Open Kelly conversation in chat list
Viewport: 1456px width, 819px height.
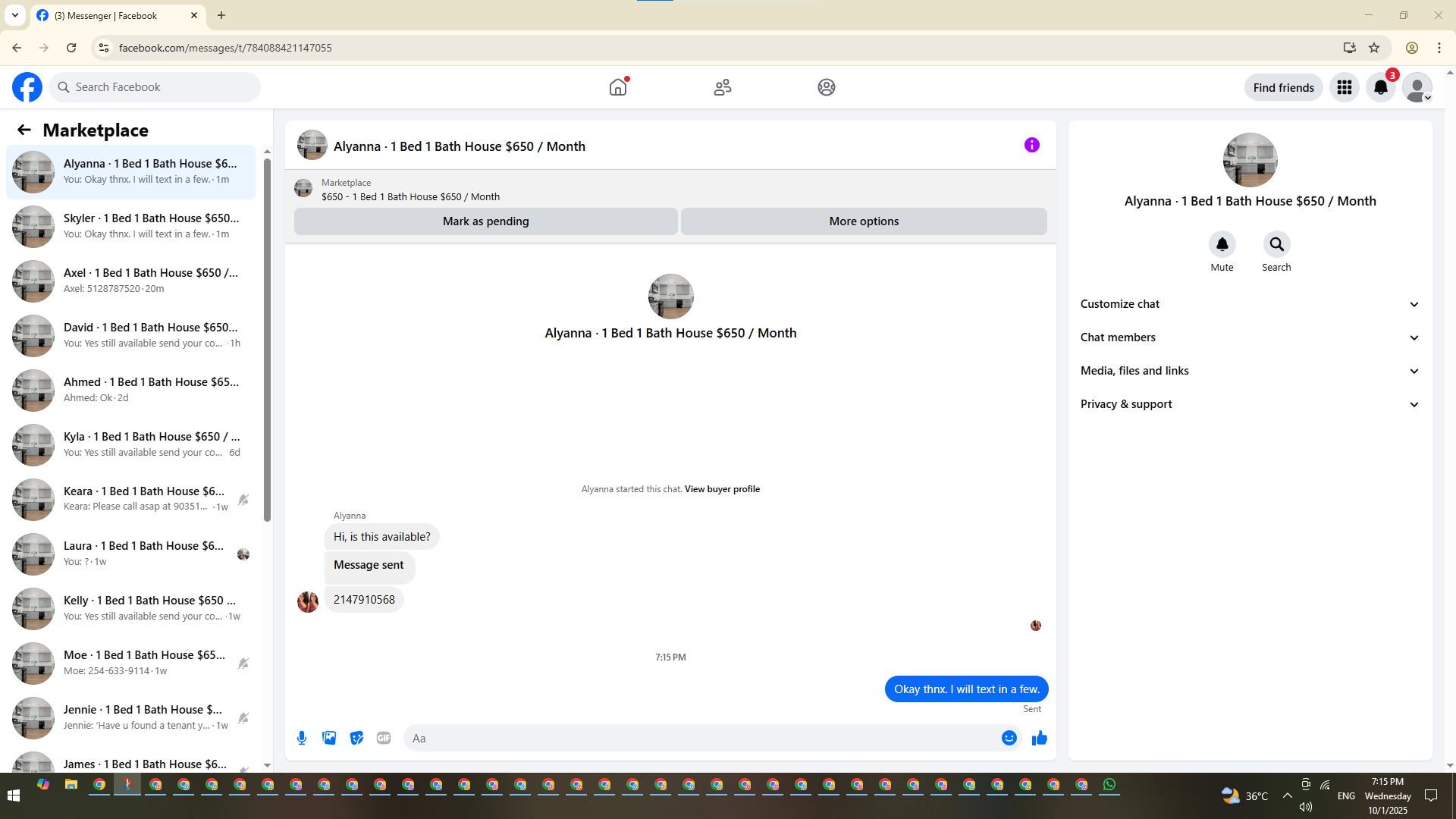point(131,609)
